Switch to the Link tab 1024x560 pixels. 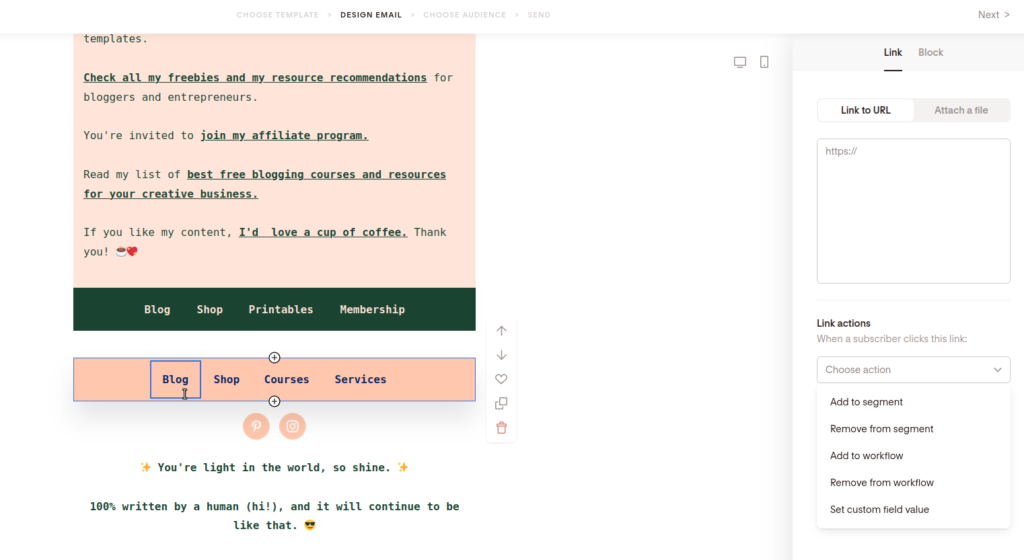(x=893, y=52)
